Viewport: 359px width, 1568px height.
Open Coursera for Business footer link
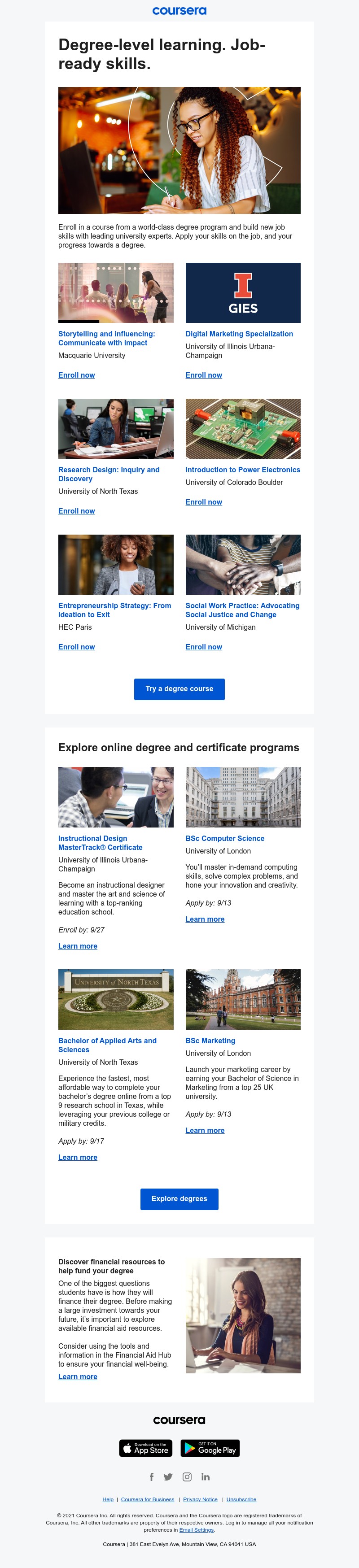click(x=148, y=1499)
